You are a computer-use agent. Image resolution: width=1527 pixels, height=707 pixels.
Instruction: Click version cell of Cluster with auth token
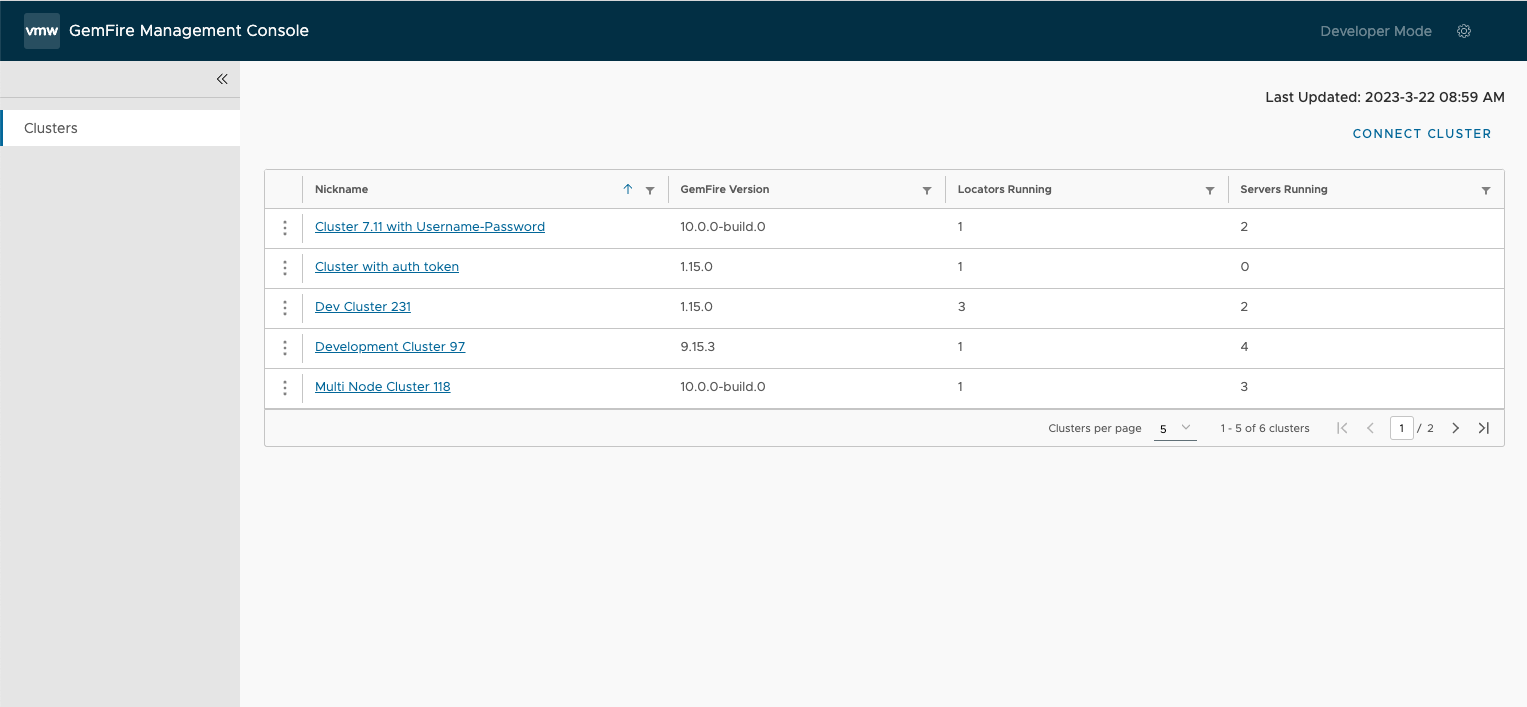[x=696, y=267]
